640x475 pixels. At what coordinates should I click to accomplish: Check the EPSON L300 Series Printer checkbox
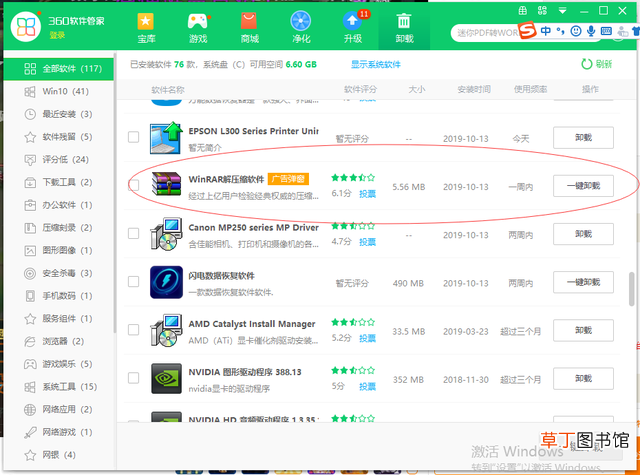pyautogui.click(x=133, y=137)
